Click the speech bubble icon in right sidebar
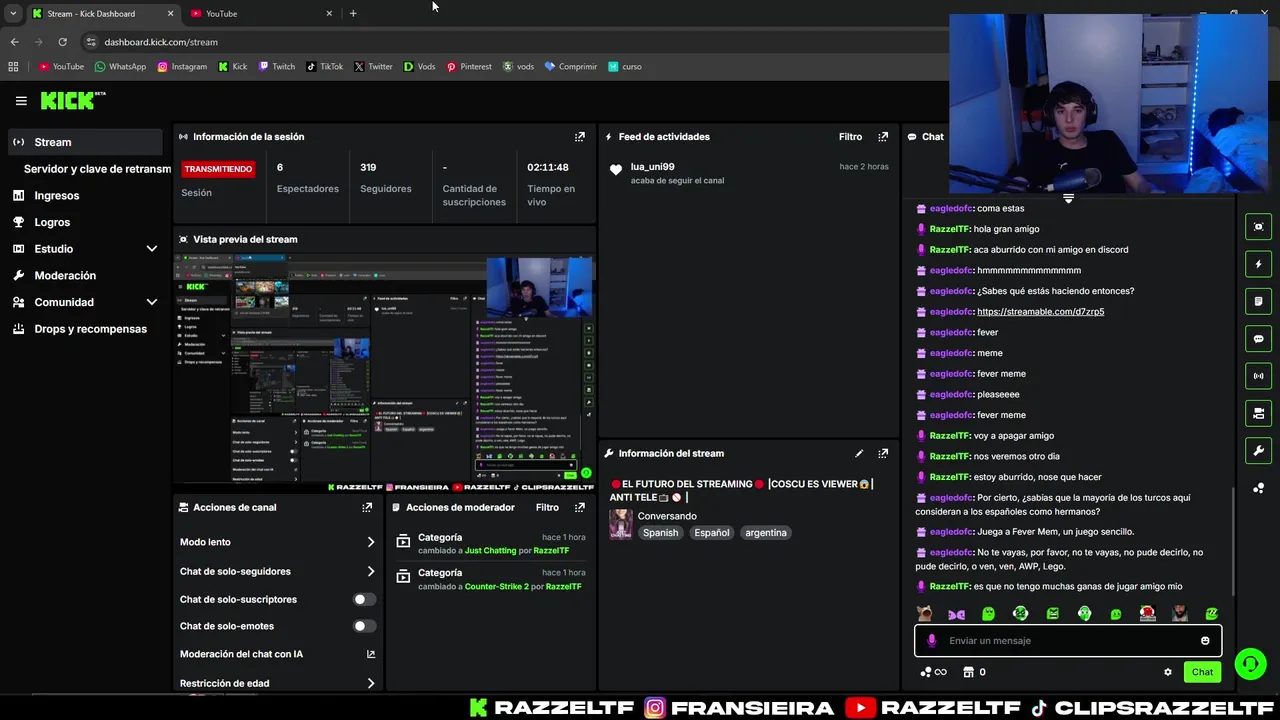The image size is (1280, 720). 1258,339
